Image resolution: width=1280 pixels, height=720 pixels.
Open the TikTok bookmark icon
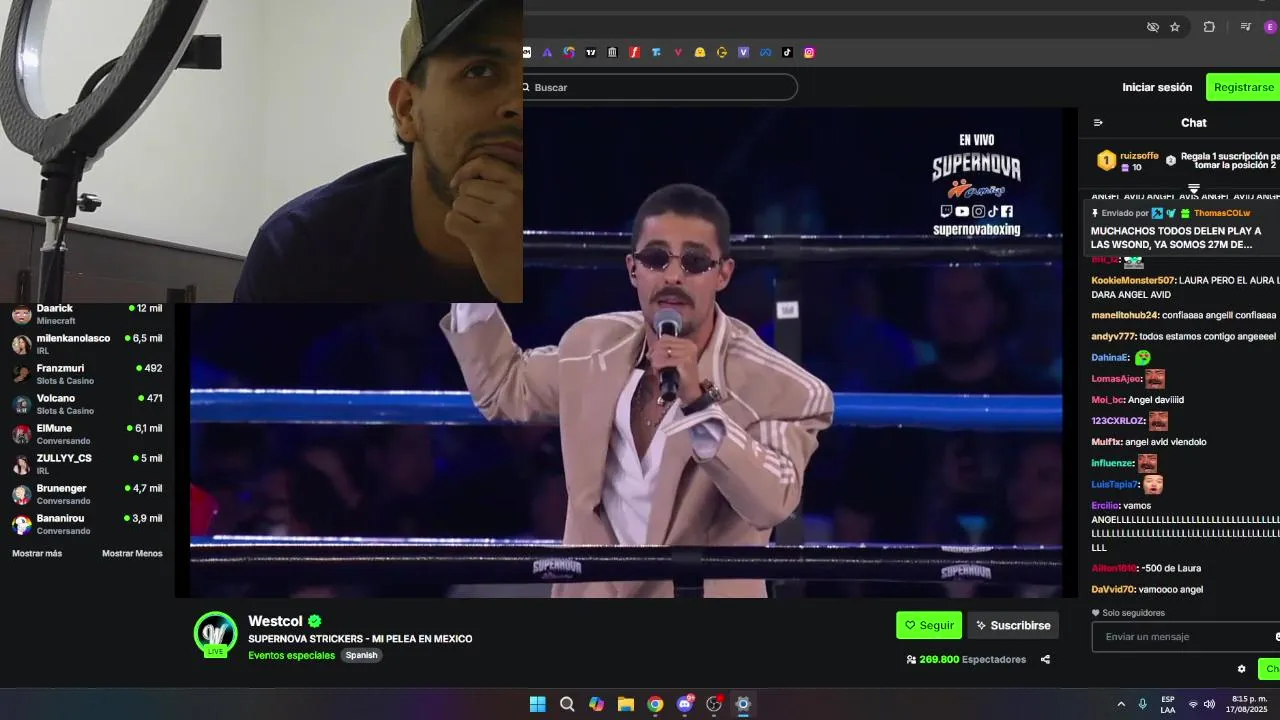point(787,52)
